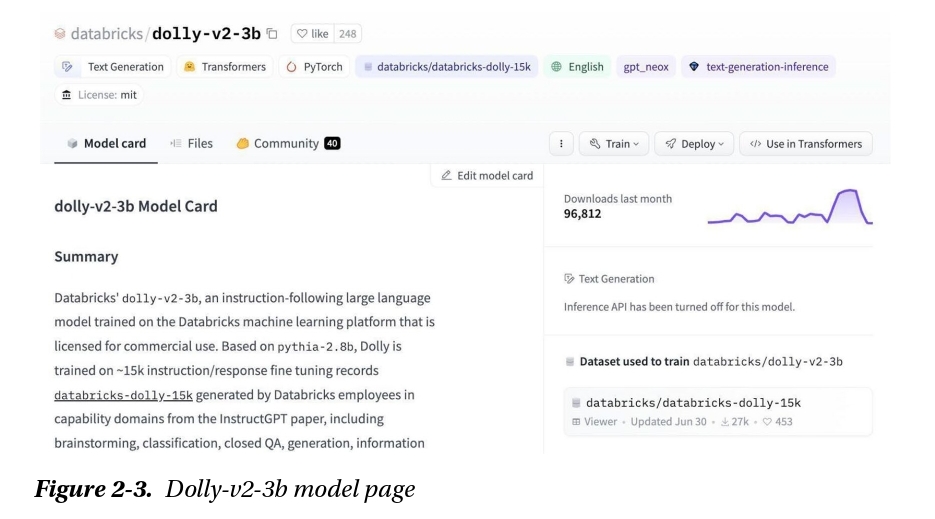Viewport: 935px width, 519px height.
Task: Open the three-dot more options menu
Action: (x=561, y=144)
